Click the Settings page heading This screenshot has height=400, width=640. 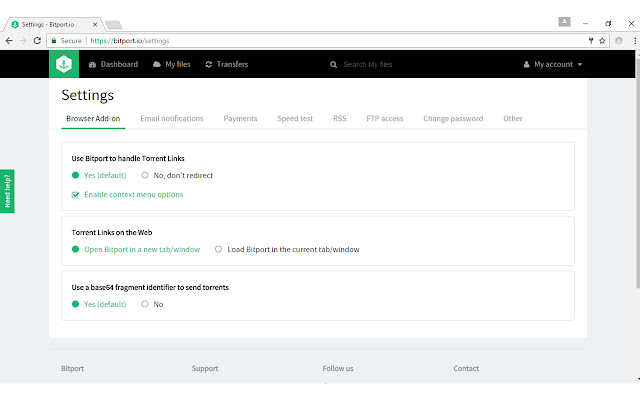[88, 95]
